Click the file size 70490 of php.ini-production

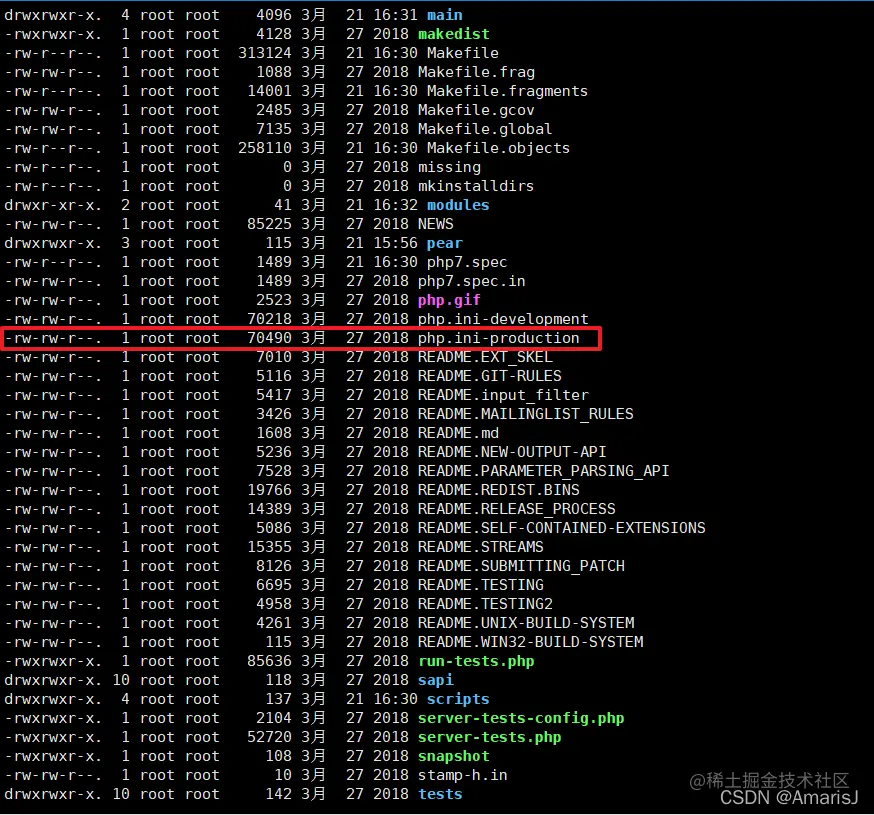(x=269, y=338)
